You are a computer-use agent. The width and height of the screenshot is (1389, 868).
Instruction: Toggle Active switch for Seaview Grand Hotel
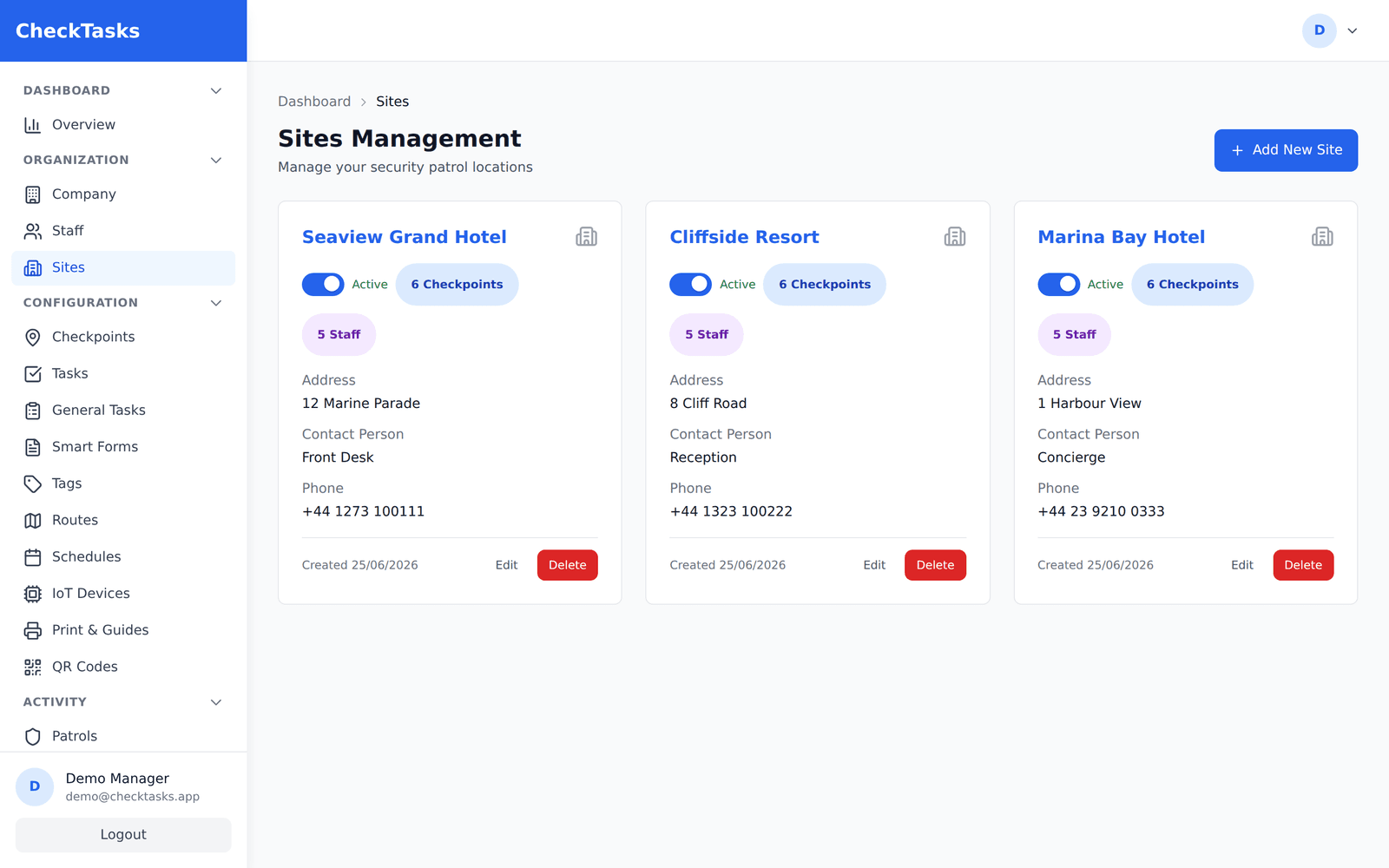click(x=323, y=284)
